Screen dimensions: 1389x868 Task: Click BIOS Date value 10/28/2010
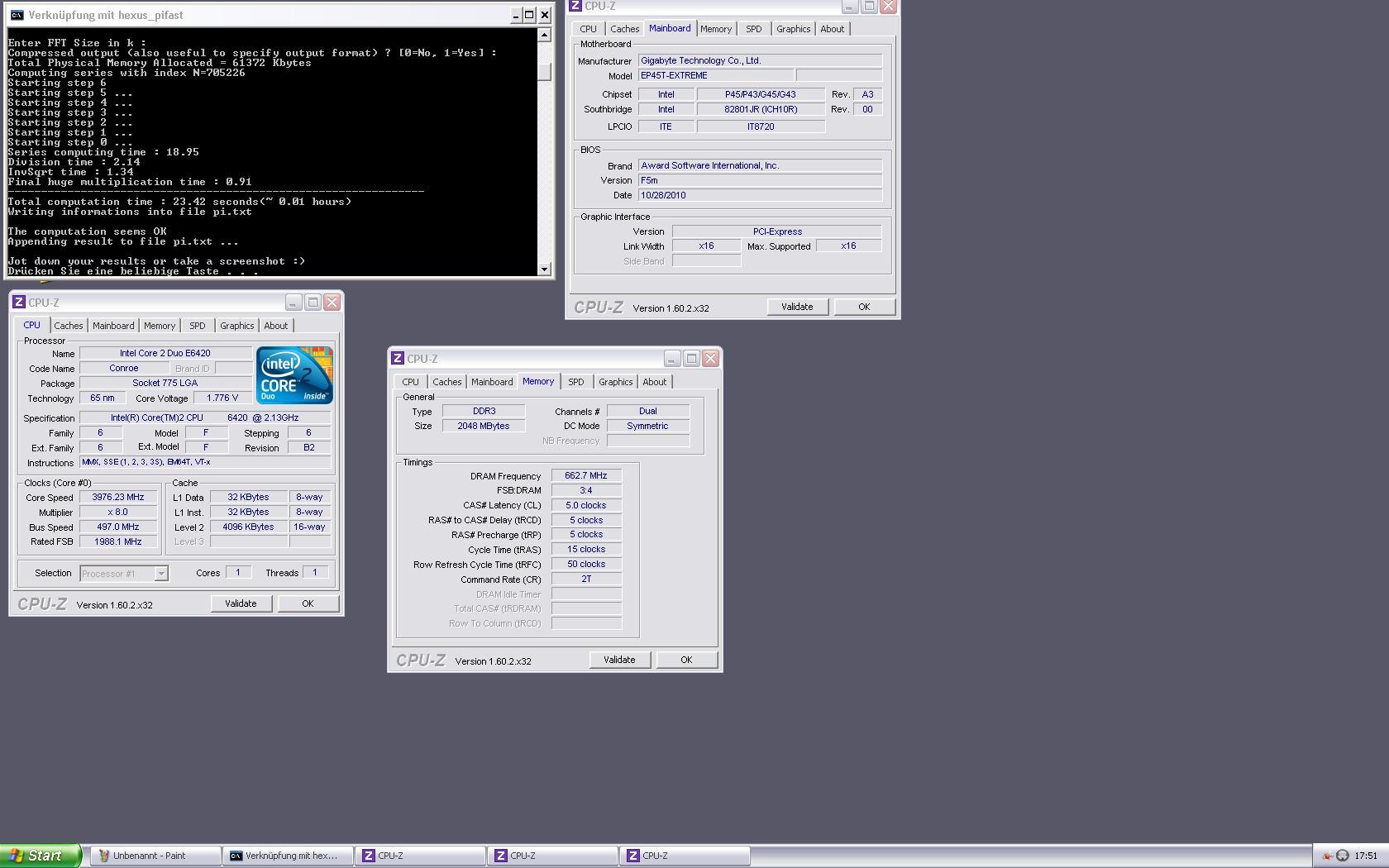pos(760,196)
